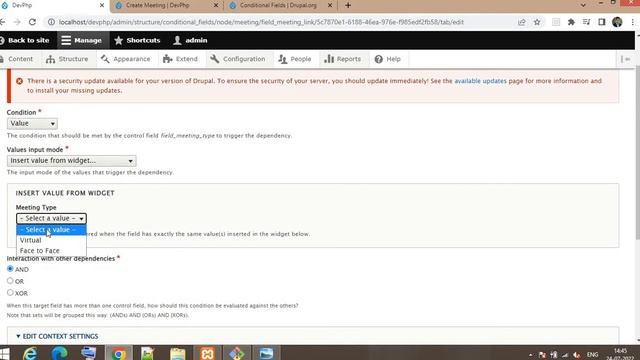Choose the '- Select a value -' option

pyautogui.click(x=51, y=230)
